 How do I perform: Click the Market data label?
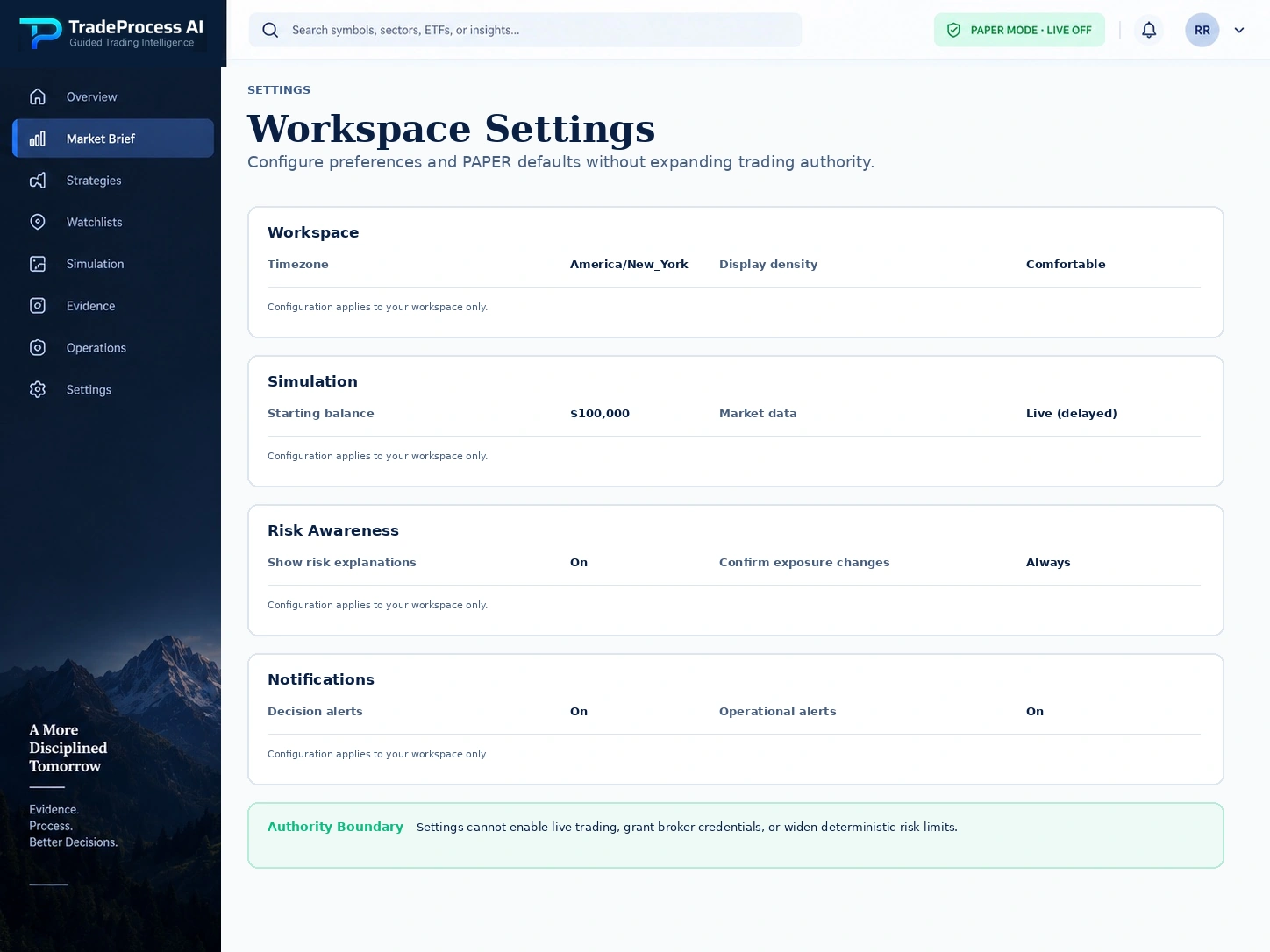[758, 413]
